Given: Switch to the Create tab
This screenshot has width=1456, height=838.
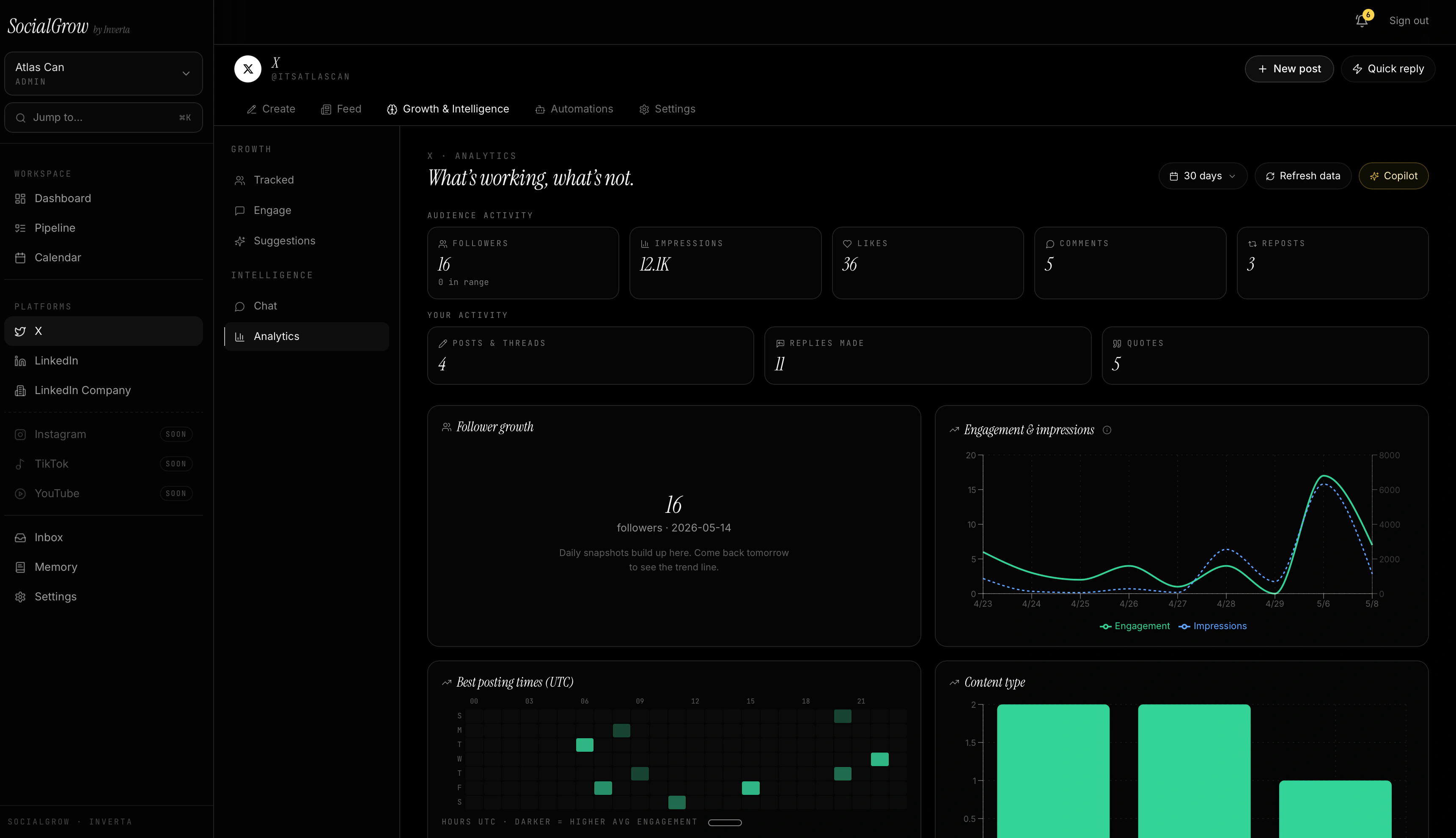Looking at the screenshot, I should (271, 110).
